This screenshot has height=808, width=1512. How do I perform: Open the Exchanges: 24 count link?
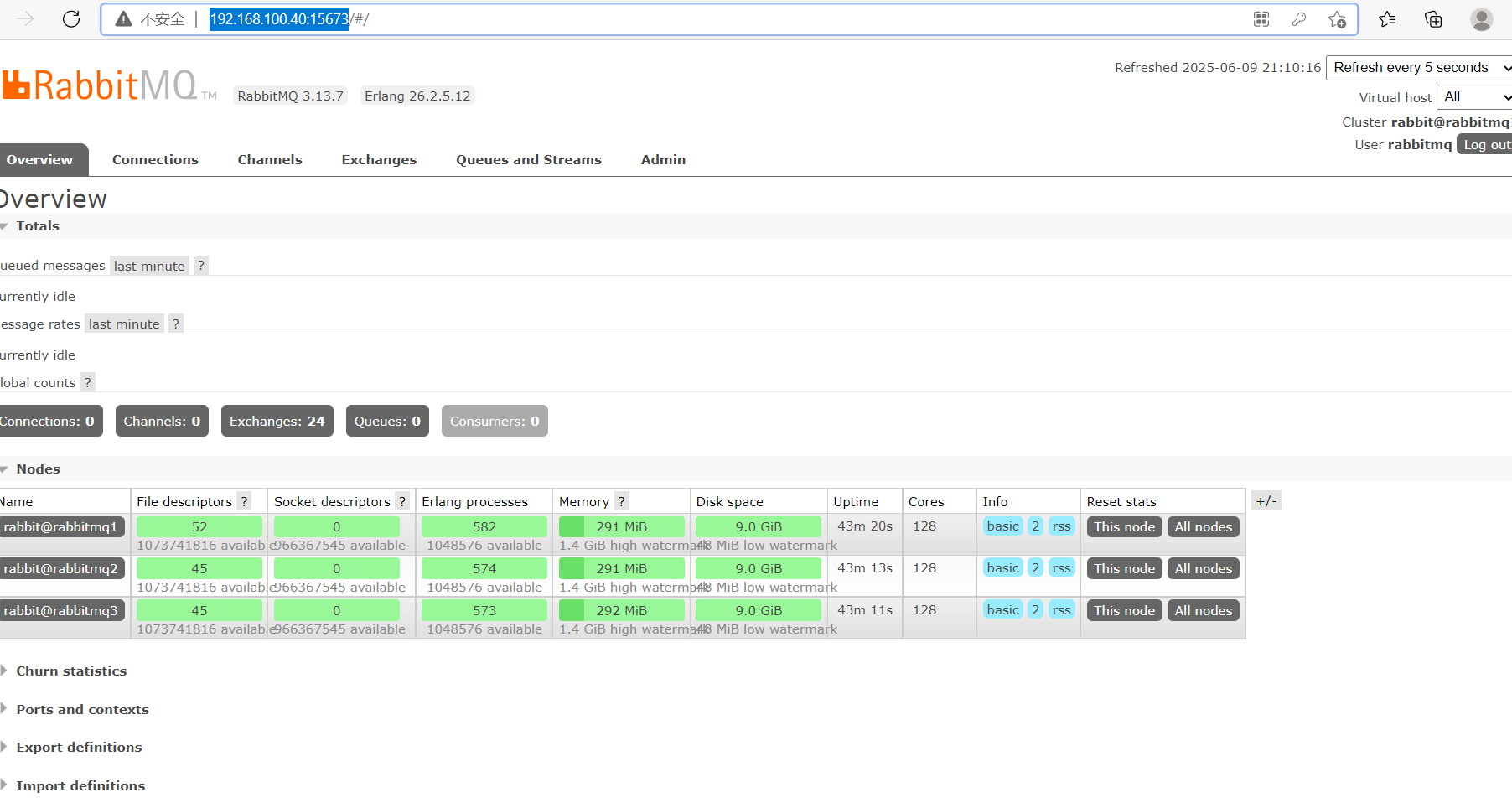coord(277,422)
